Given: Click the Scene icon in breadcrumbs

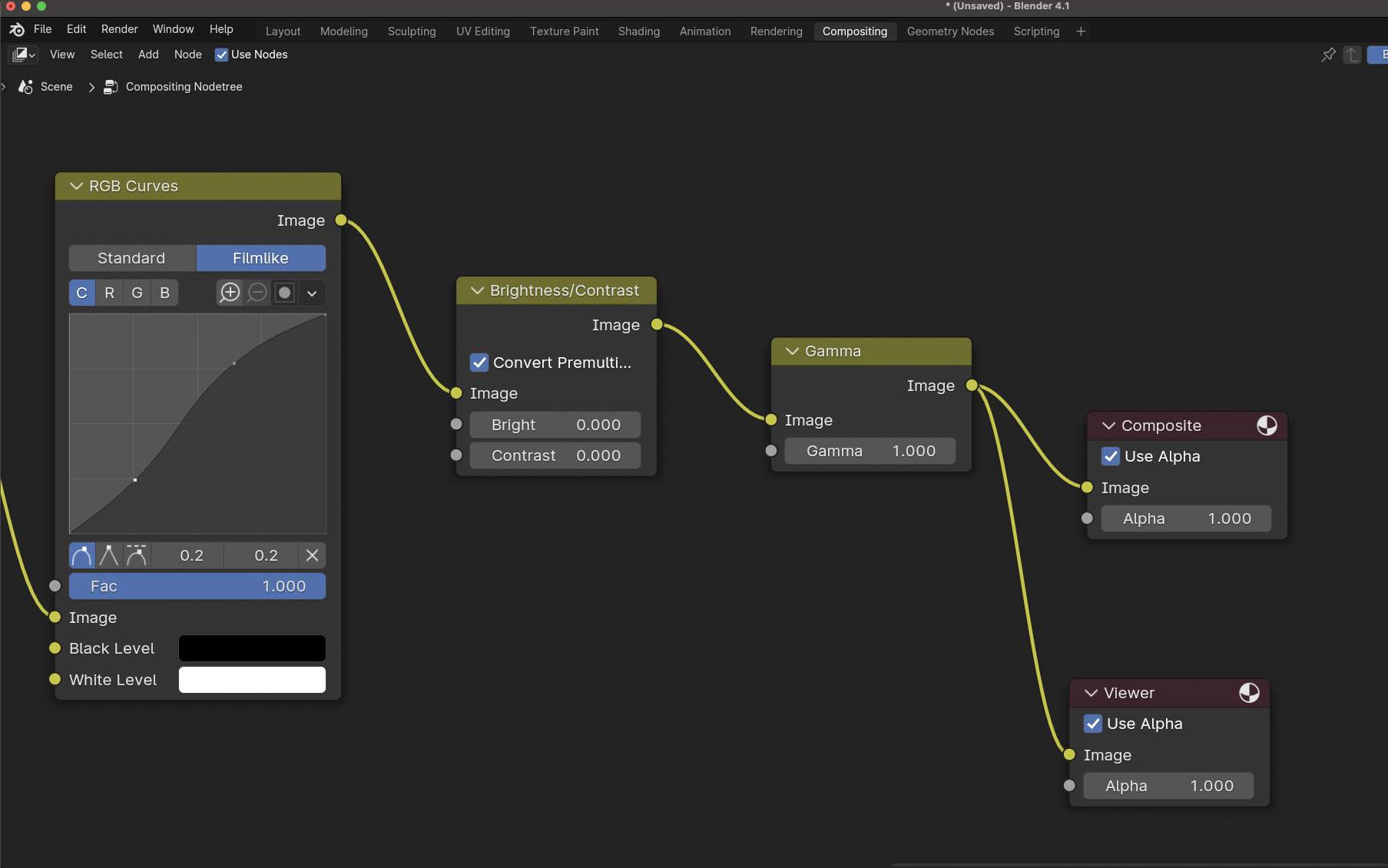Looking at the screenshot, I should 25,87.
